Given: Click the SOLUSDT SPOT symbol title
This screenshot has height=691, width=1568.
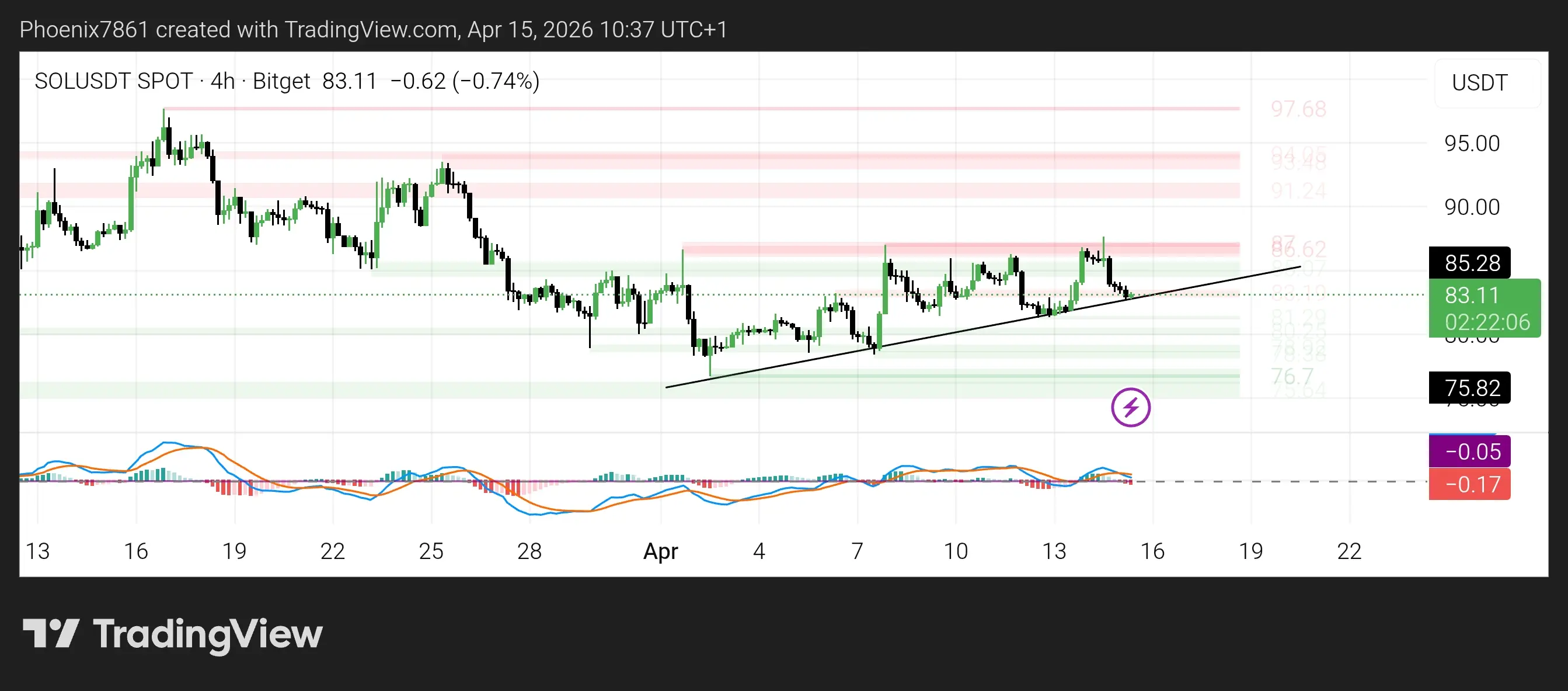Looking at the screenshot, I should point(113,81).
